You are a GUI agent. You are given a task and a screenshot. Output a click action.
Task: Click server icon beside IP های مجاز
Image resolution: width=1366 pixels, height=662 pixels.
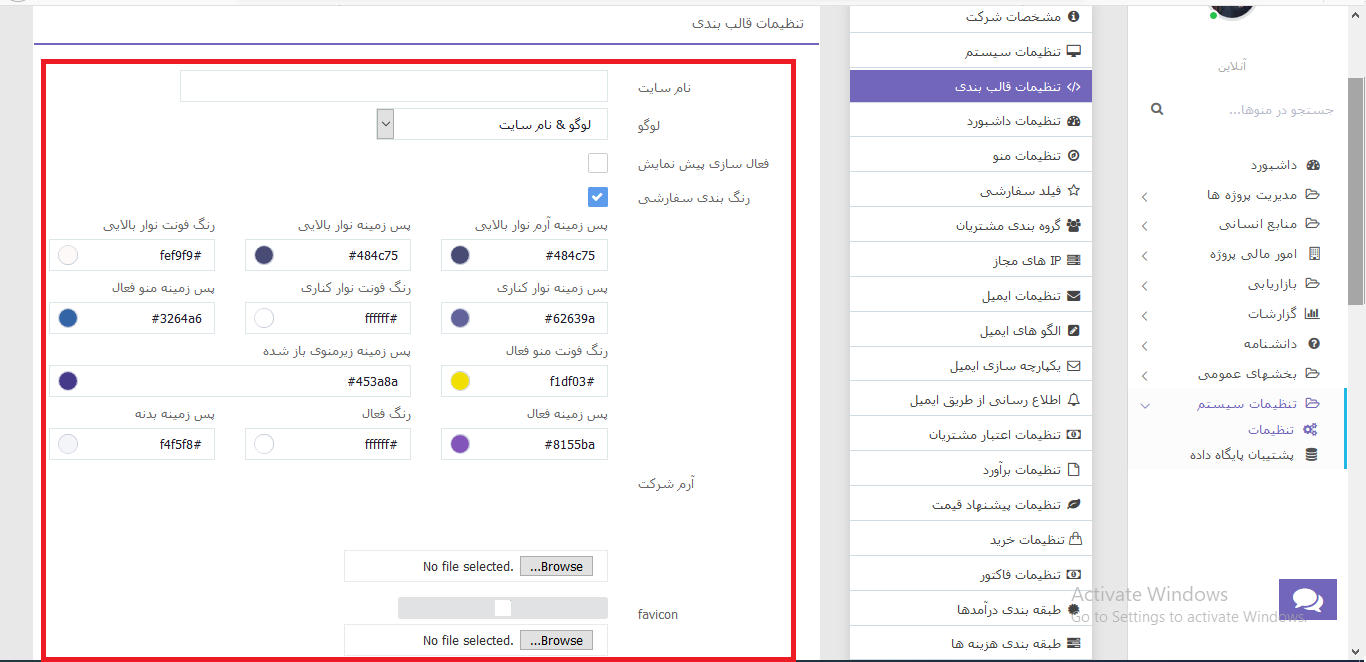(x=1074, y=260)
